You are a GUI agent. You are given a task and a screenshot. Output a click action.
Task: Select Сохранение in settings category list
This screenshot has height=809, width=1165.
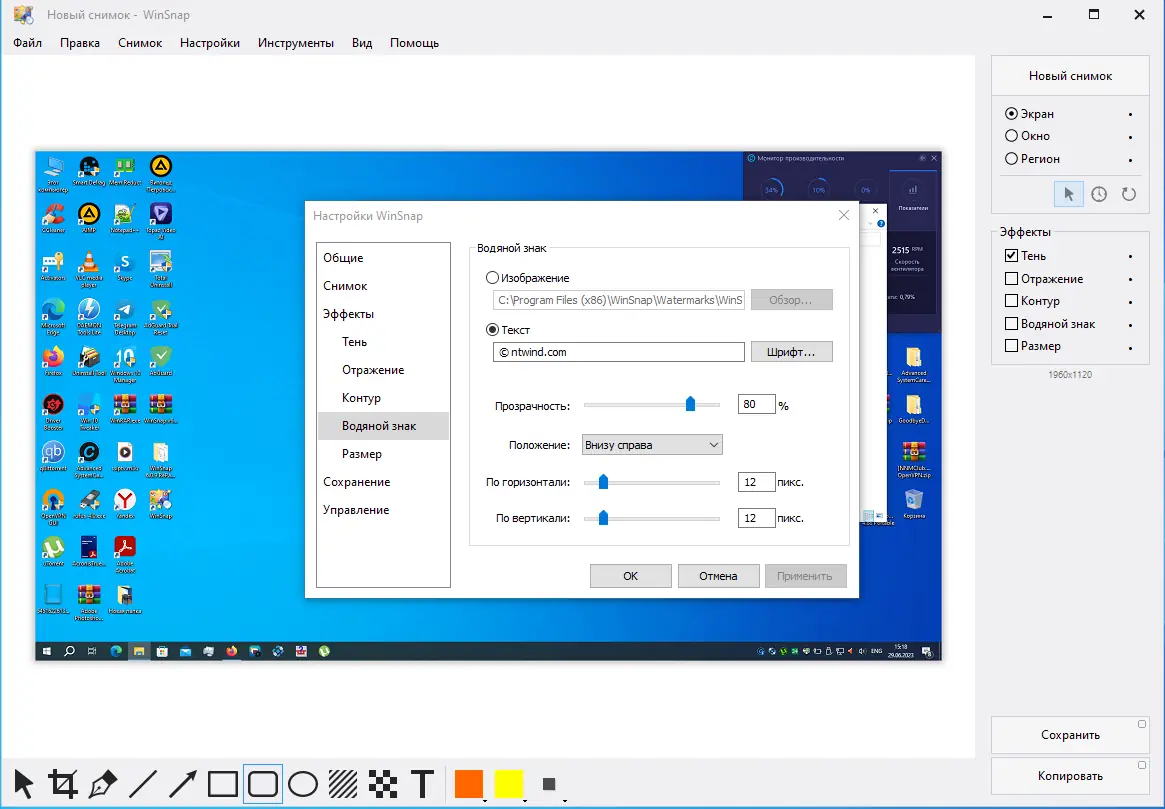pyautogui.click(x=357, y=482)
